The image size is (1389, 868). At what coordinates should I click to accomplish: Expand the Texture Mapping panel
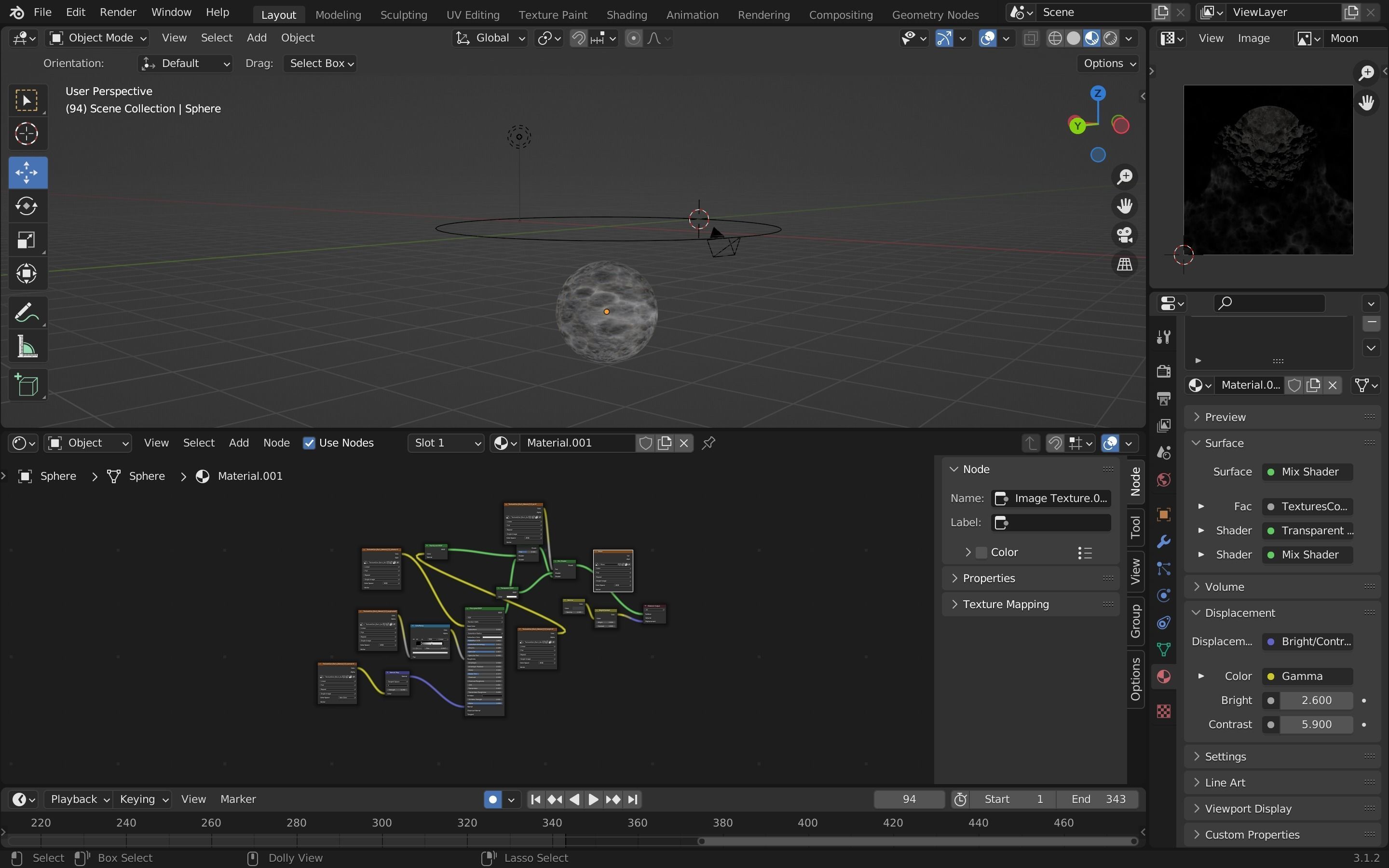point(1006,604)
